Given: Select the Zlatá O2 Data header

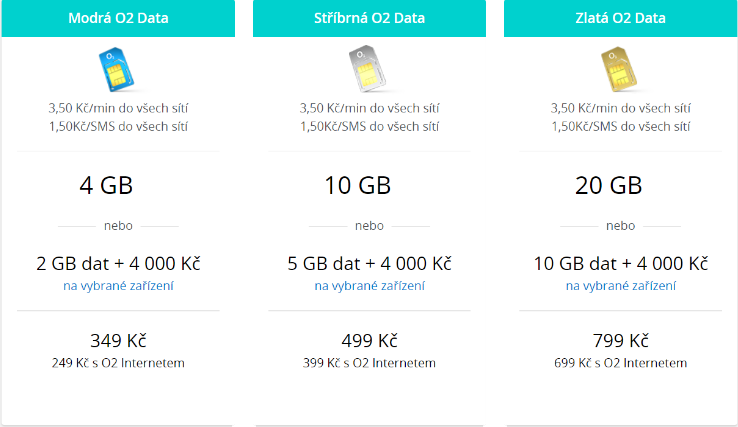Looking at the screenshot, I should (x=620, y=18).
